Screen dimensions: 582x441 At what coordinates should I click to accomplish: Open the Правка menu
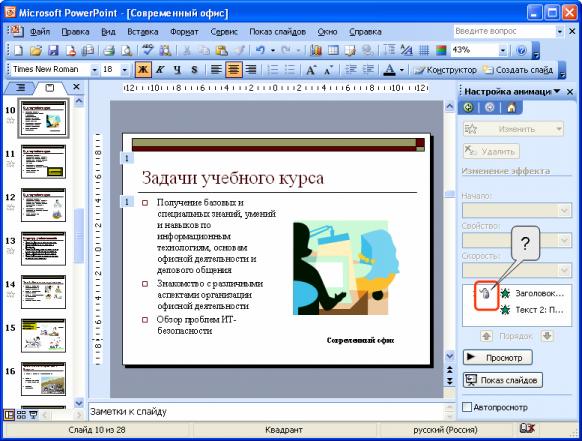75,32
